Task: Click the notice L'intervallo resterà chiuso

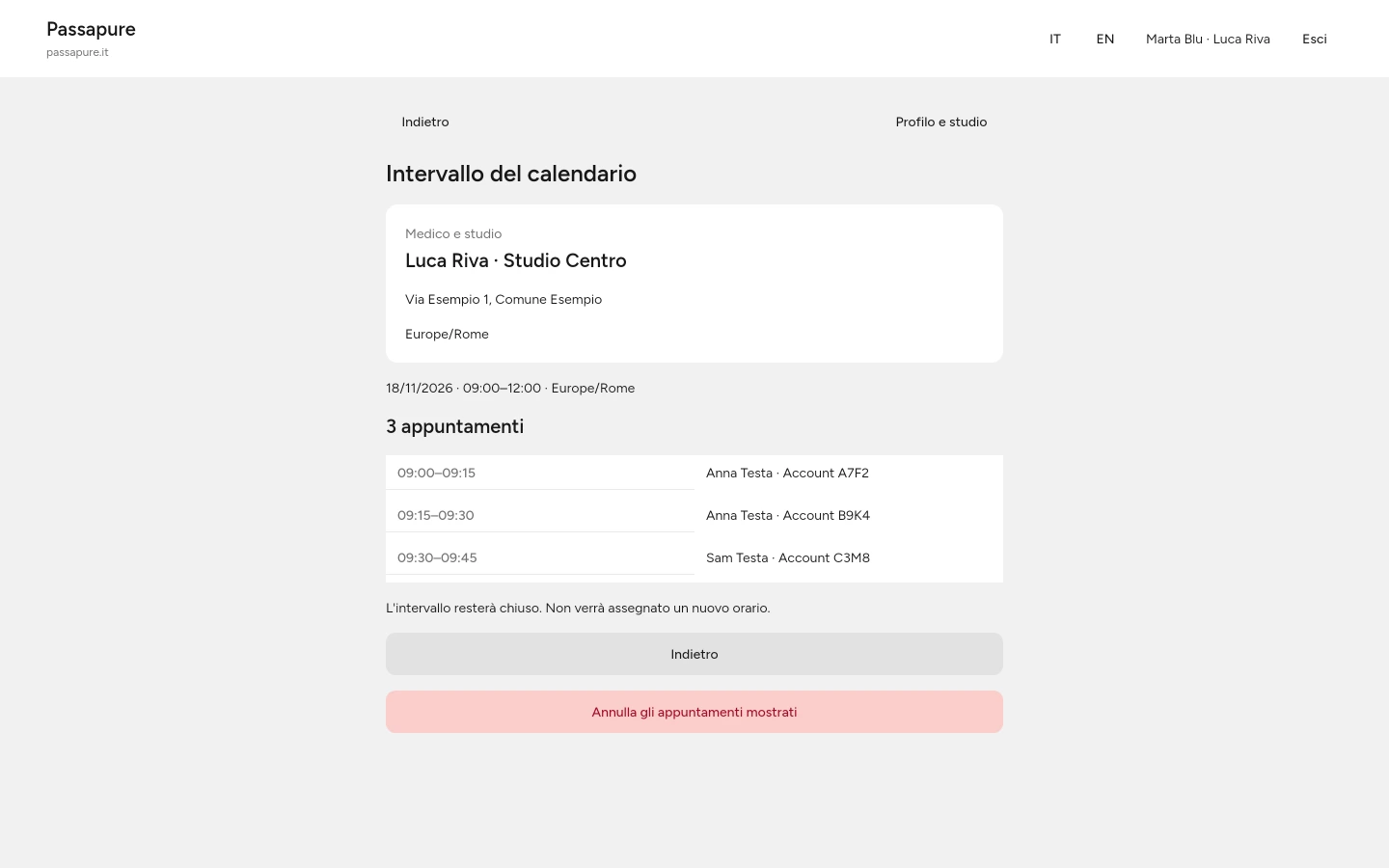Action: tap(578, 608)
